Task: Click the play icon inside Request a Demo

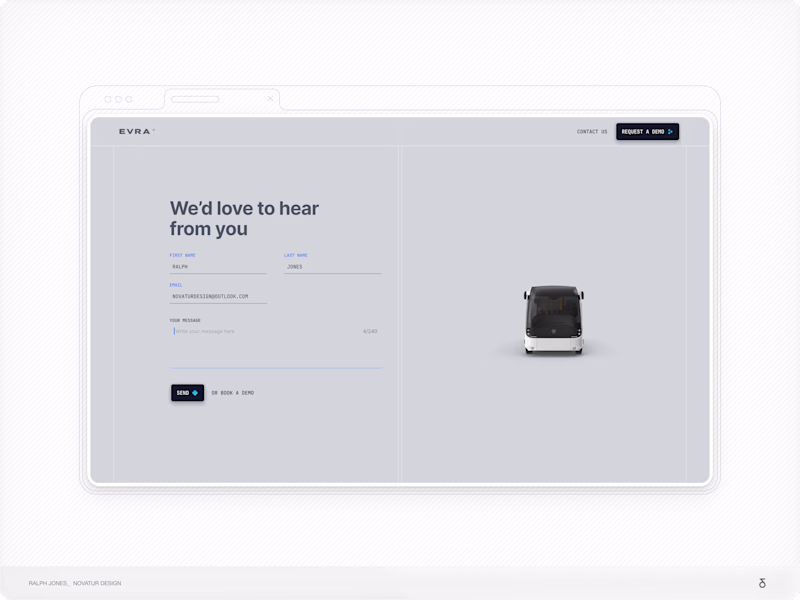Action: (671, 131)
